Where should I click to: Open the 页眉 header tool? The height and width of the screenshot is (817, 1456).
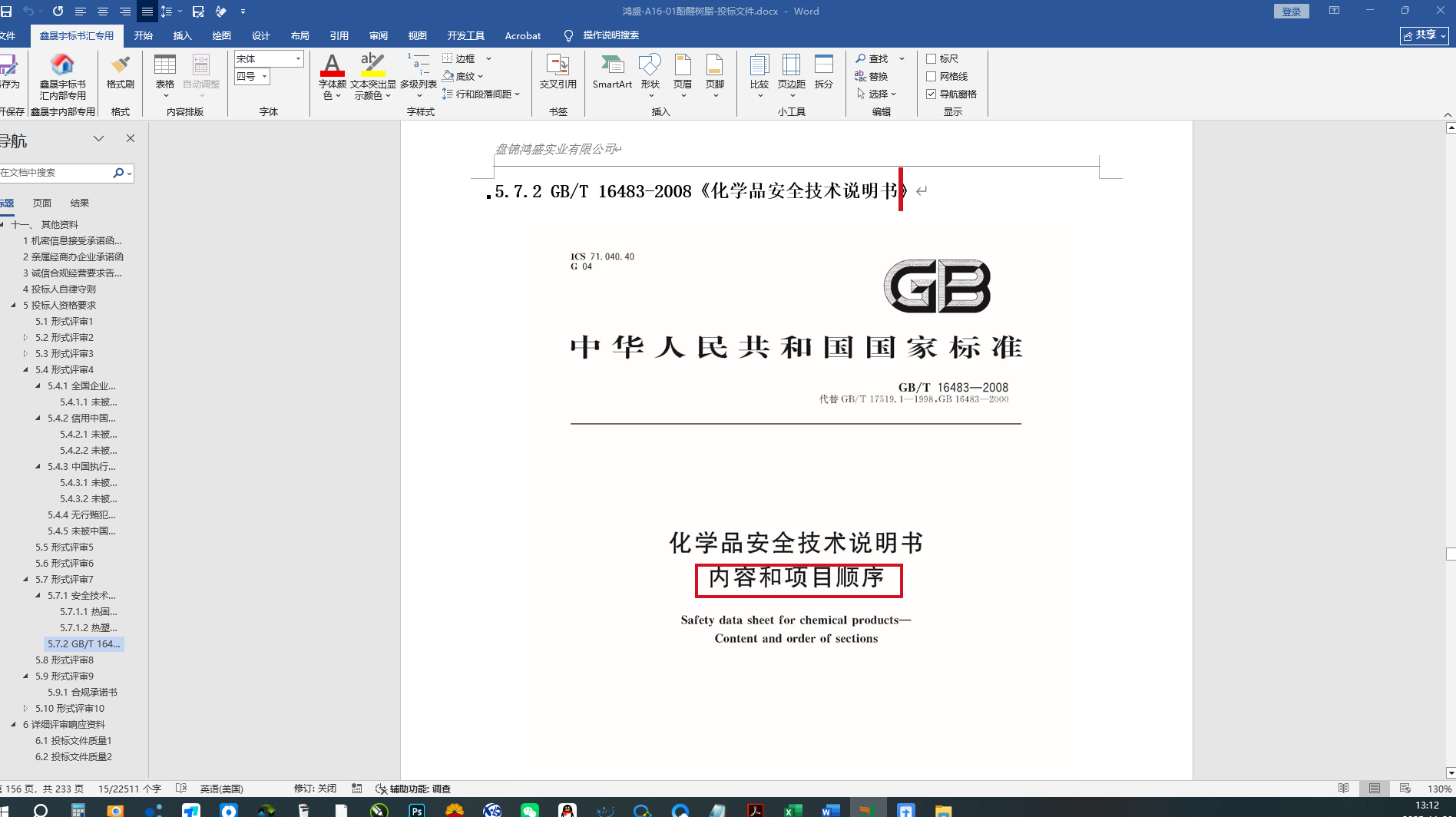683,75
